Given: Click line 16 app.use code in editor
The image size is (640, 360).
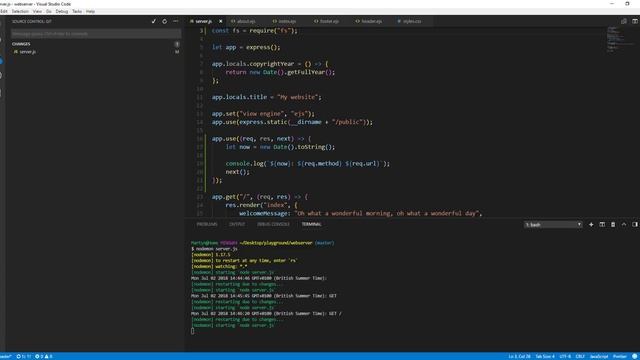Looking at the screenshot, I should (261, 139).
